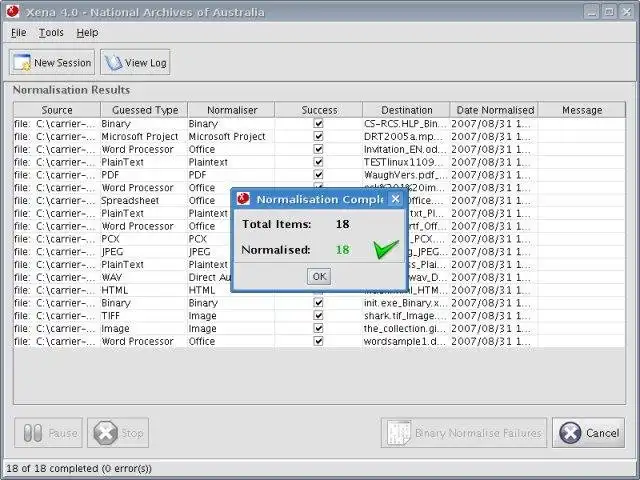
Task: Toggle Success checkbox for wordsample1.d row
Action: [318, 341]
